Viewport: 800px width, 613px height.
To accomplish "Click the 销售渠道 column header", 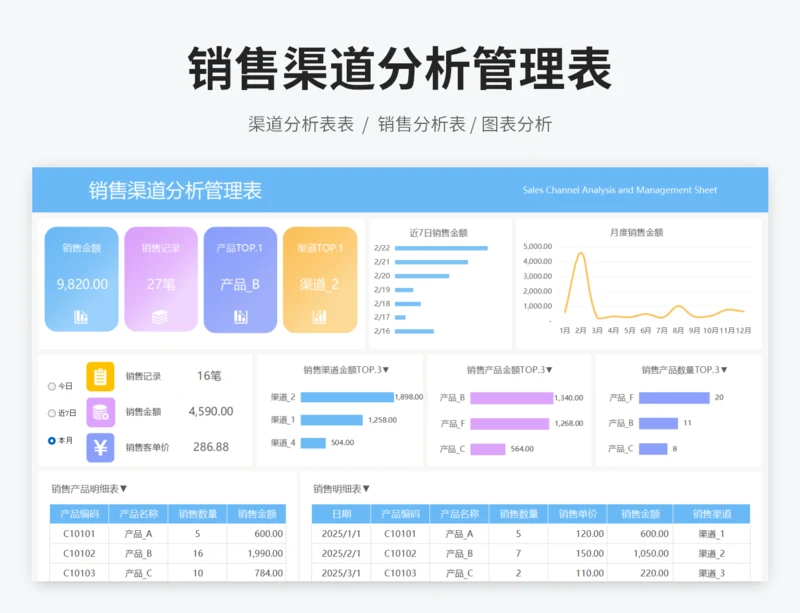I will [712, 514].
